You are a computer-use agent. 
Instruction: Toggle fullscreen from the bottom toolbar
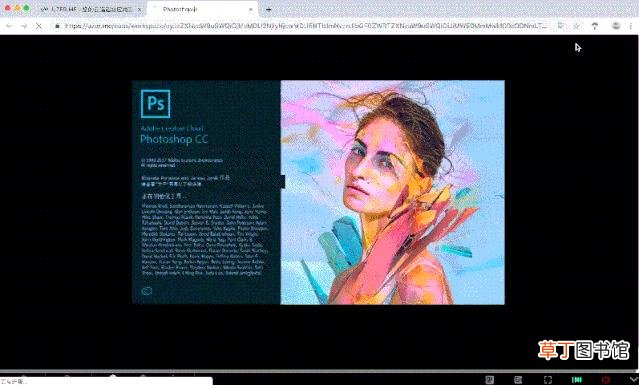pyautogui.click(x=548, y=380)
